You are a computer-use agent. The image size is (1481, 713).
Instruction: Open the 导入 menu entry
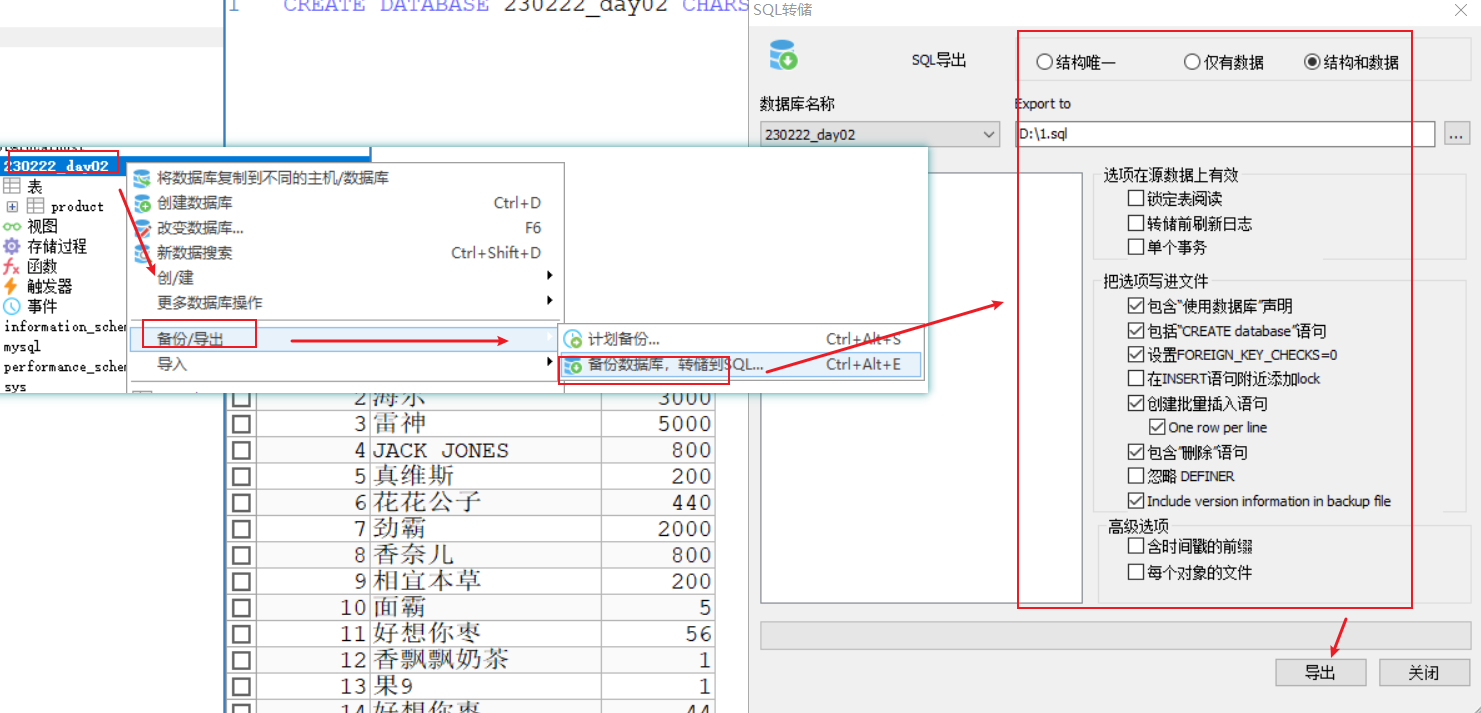click(343, 364)
